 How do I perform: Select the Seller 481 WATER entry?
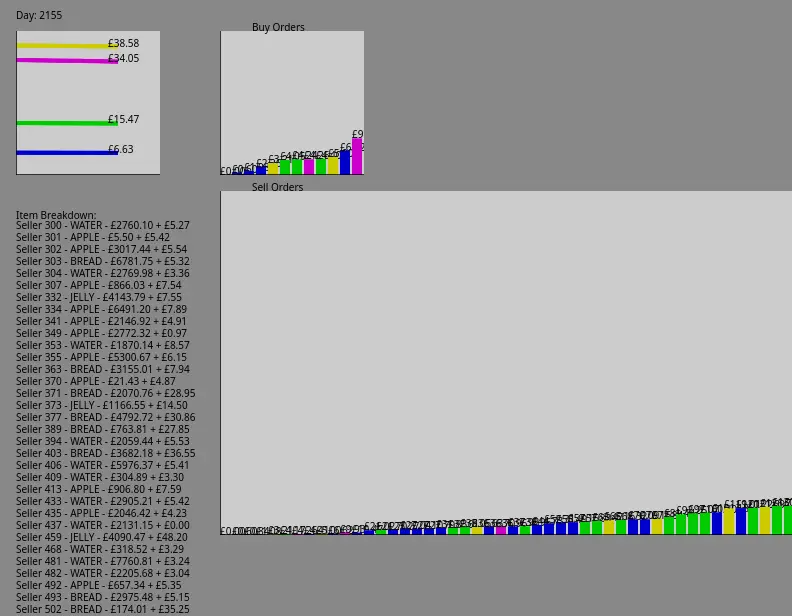coord(102,562)
